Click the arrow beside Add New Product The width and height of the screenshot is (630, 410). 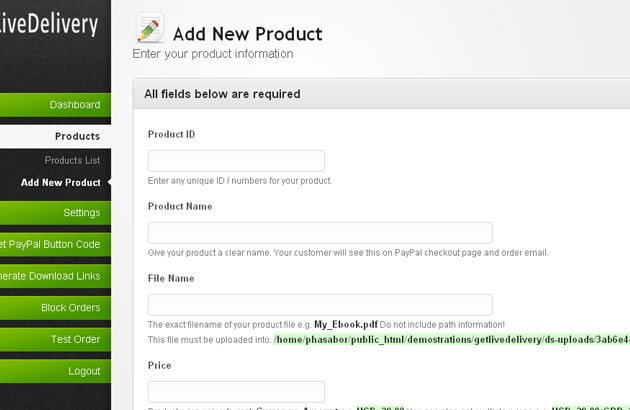tap(109, 183)
